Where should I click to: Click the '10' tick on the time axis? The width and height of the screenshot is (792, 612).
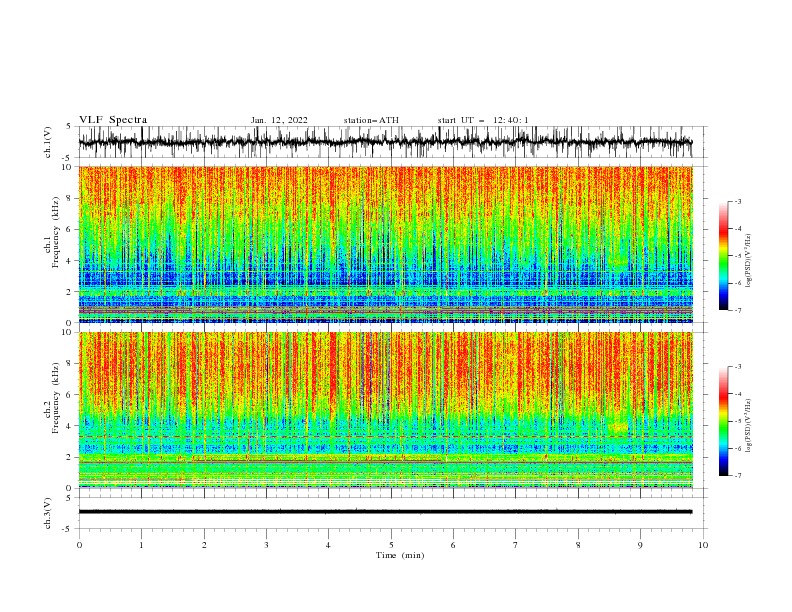(703, 545)
